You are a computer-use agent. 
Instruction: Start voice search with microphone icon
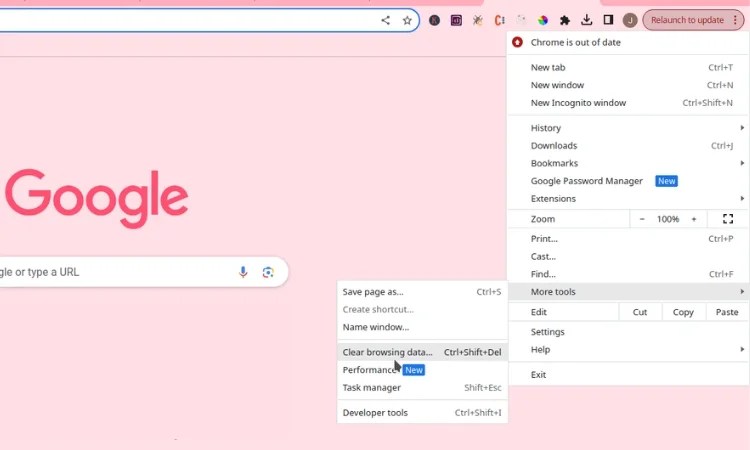click(x=243, y=272)
